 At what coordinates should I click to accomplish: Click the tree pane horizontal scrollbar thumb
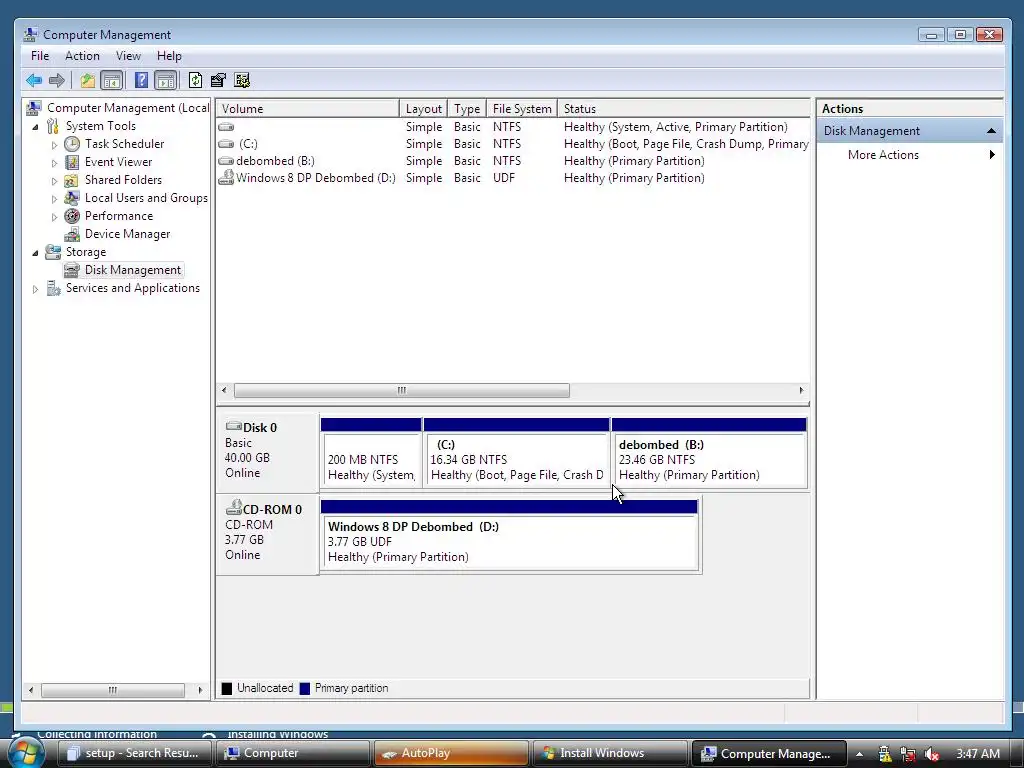tap(113, 690)
